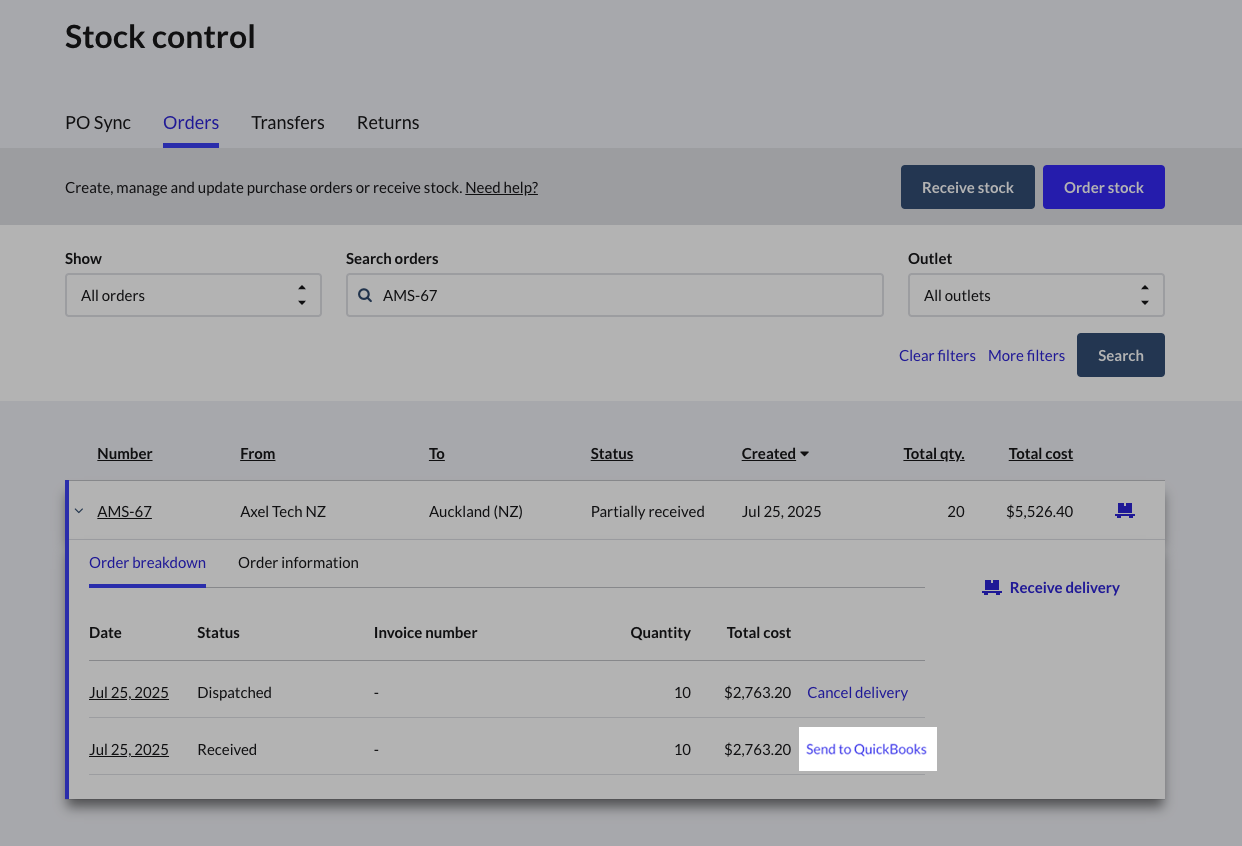Click the Receive stock button

tap(967, 187)
